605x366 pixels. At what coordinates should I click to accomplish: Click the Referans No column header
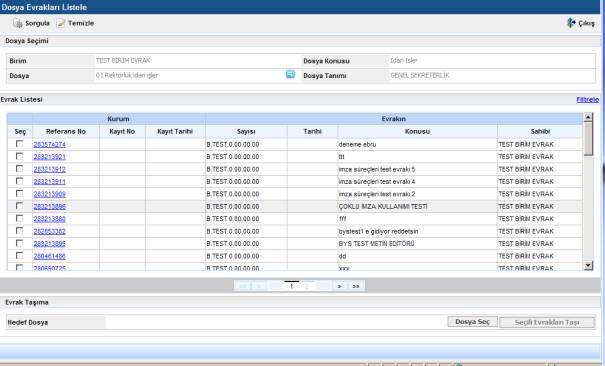pos(66,132)
